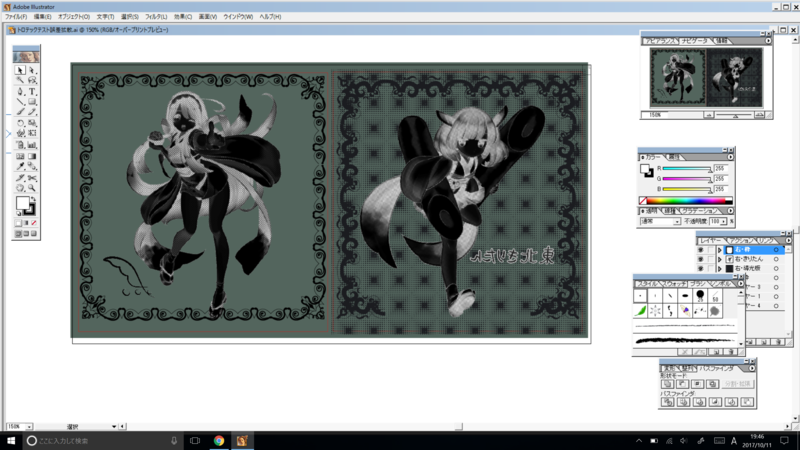The image size is (800, 450).
Task: Open the blending mode dropdown (通常)
Action: tap(660, 221)
